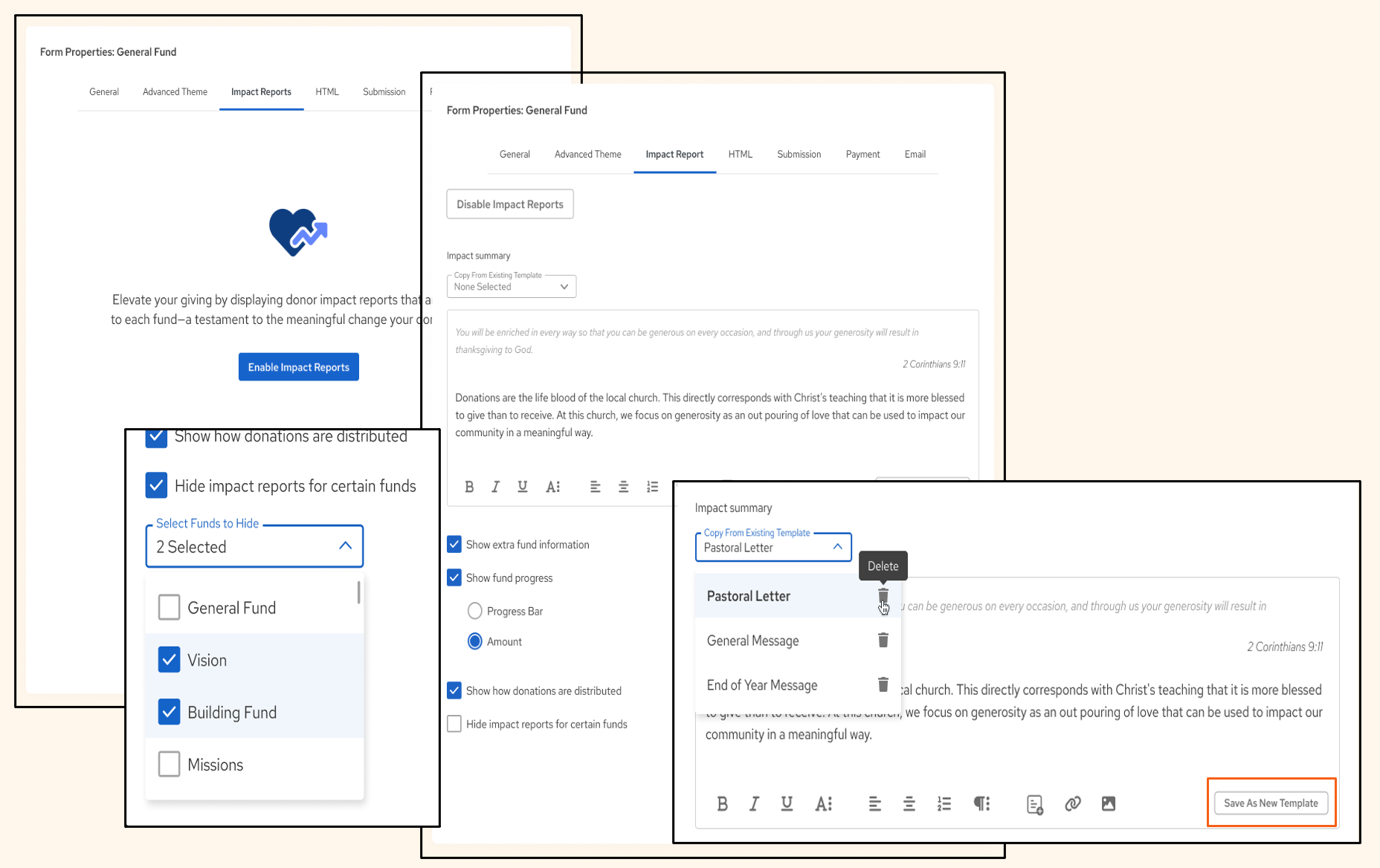Collapse the Pastoral Letter template dropdown
Screen dimensions: 1380x868
(x=837, y=547)
